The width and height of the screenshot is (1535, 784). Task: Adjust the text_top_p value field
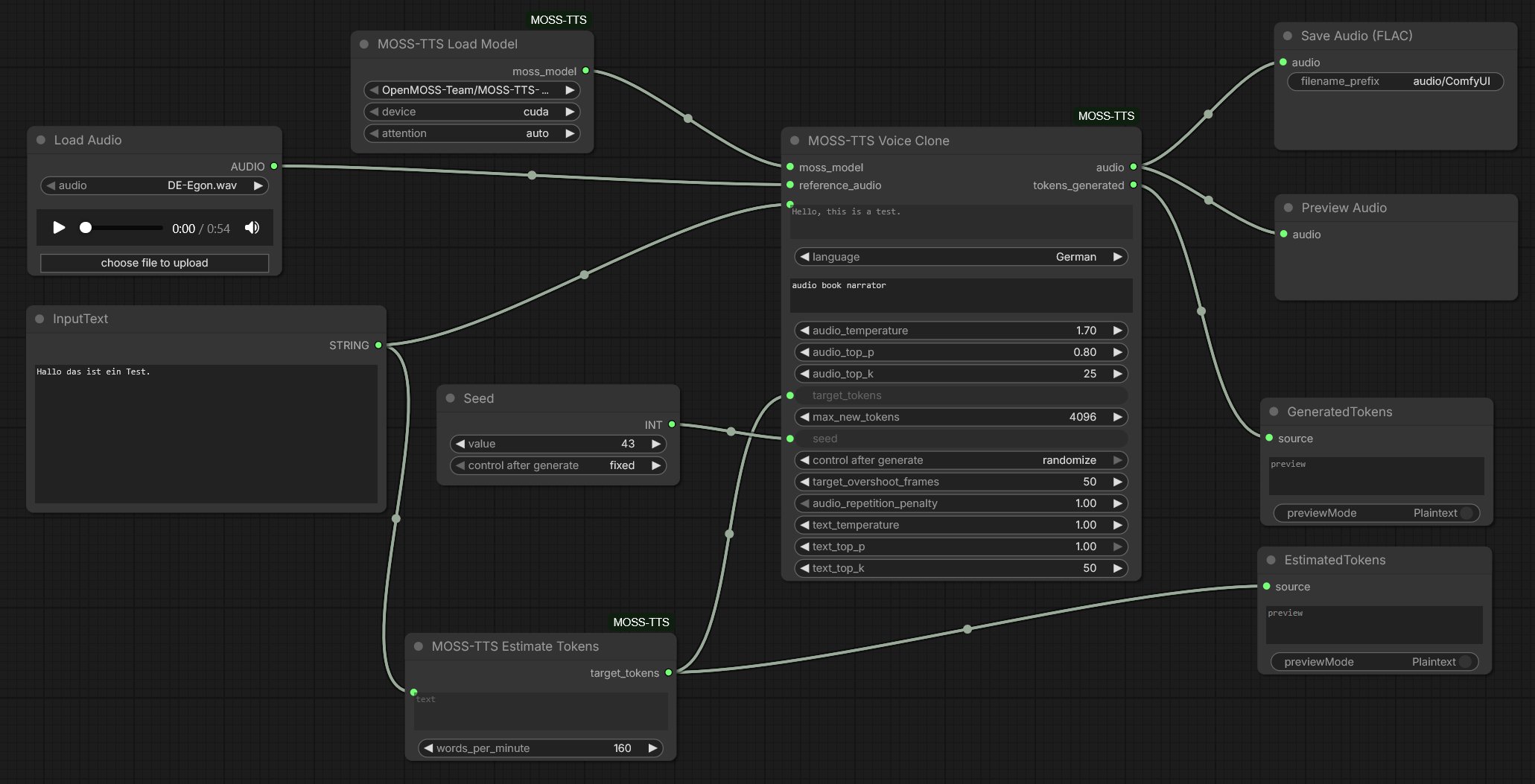pos(961,546)
